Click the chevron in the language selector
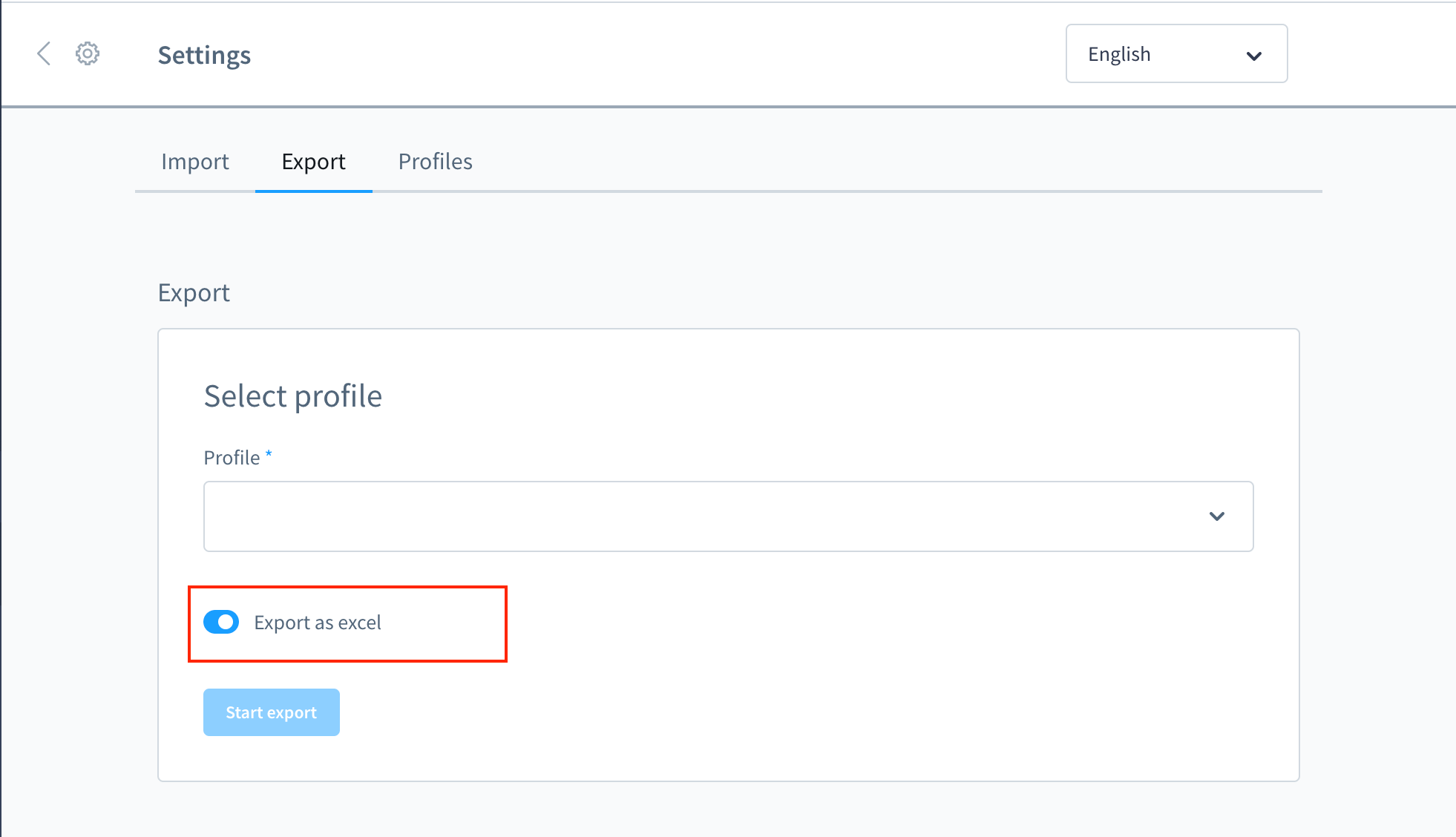Viewport: 1456px width, 837px height. [1254, 56]
